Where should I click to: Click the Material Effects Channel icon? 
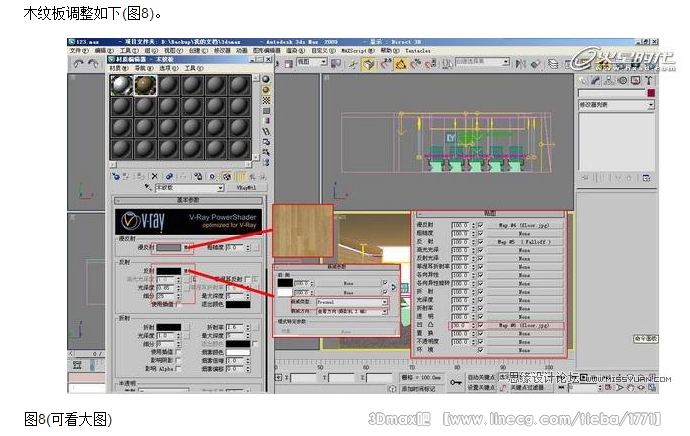click(x=212, y=176)
